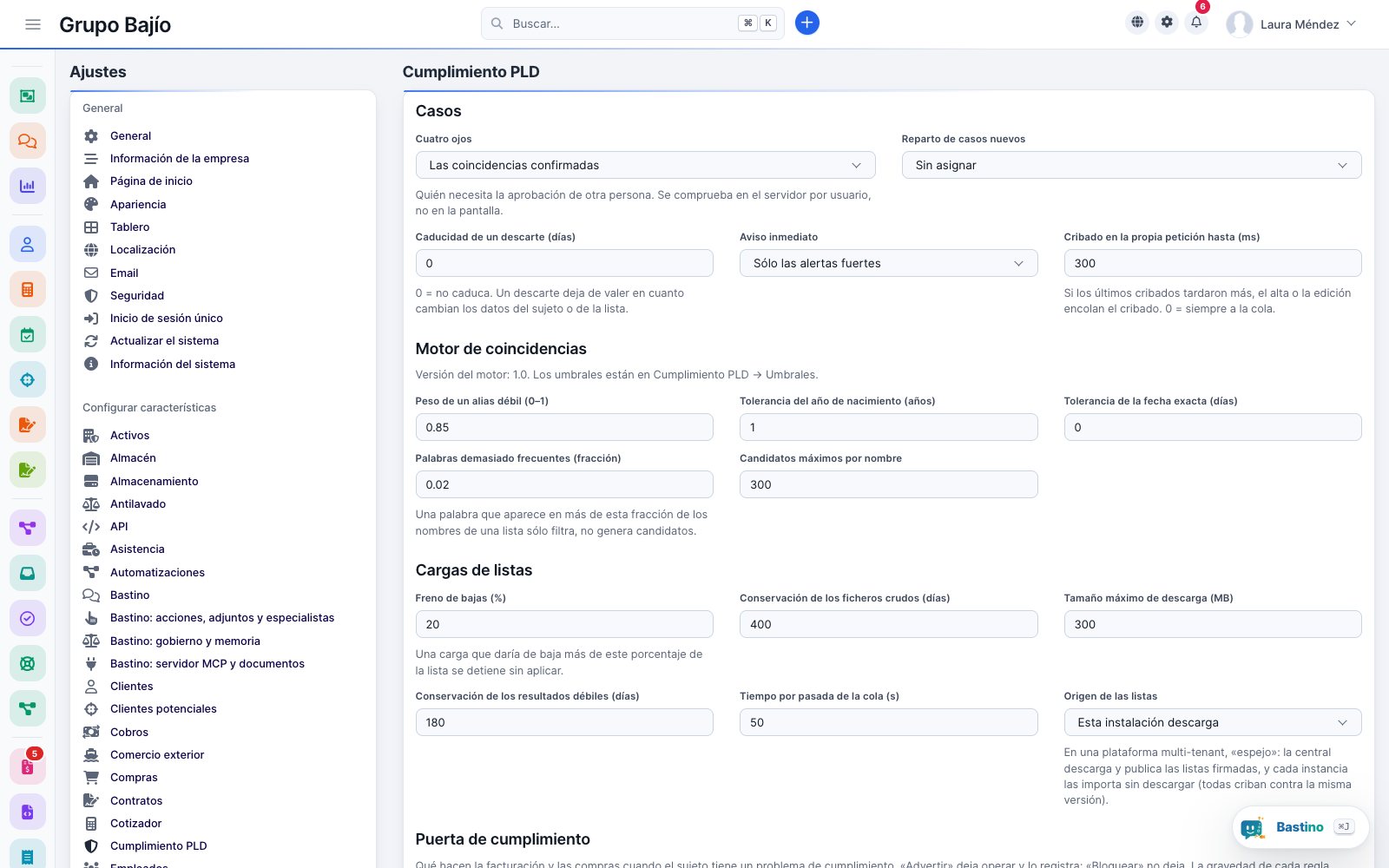The height and width of the screenshot is (868, 1389).
Task: Click the Tiempo por pasada de la cola field
Action: [x=888, y=722]
